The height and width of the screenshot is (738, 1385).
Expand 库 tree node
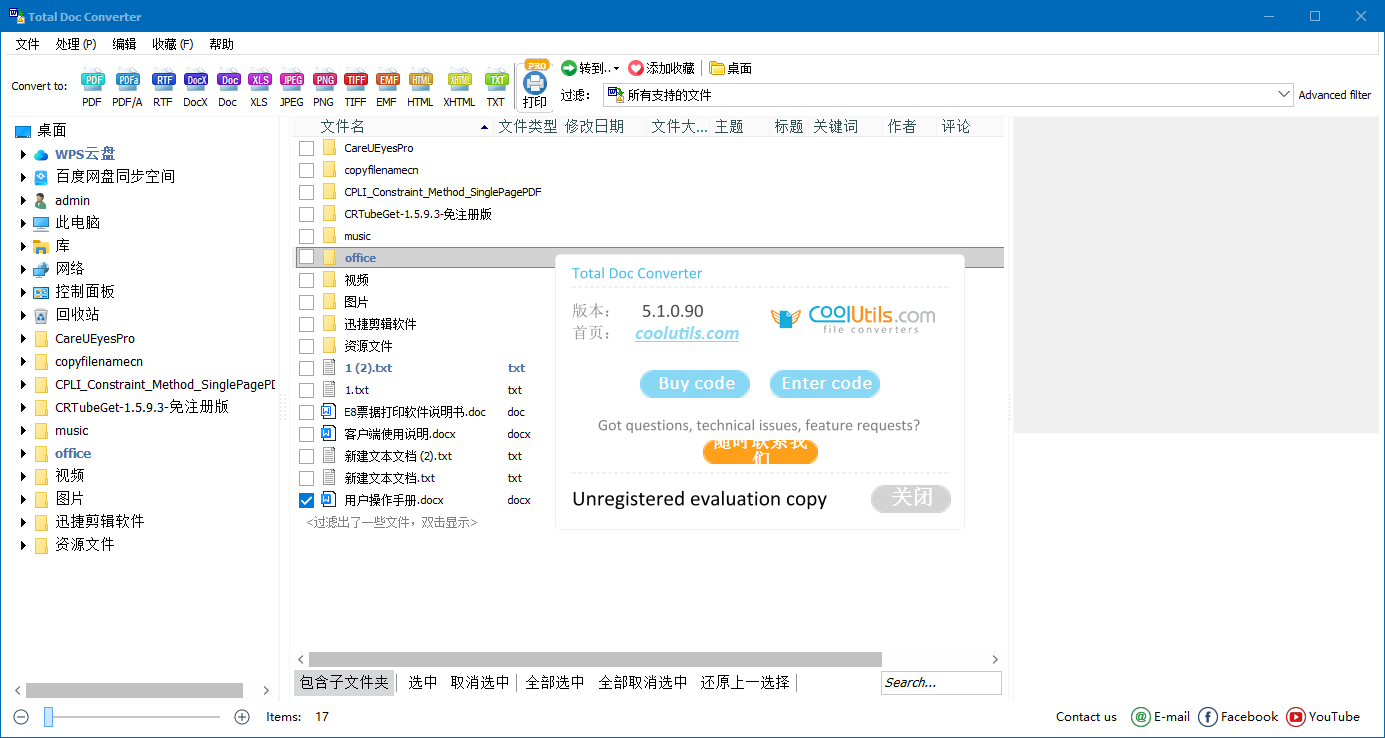tap(23, 246)
